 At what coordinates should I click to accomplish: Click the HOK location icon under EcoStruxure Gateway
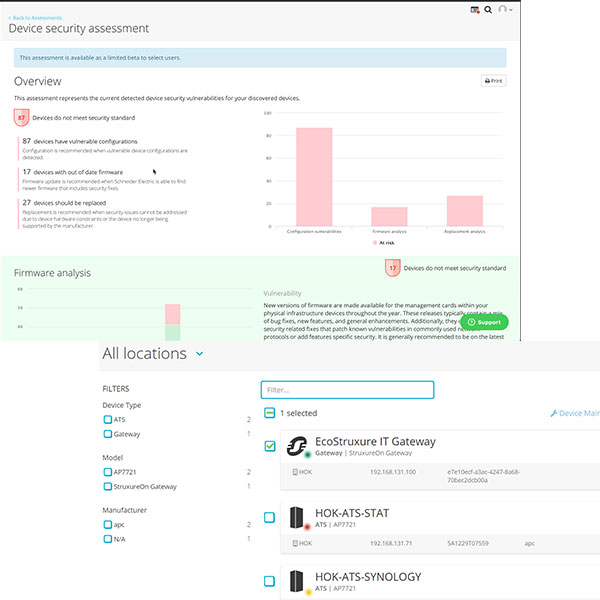295,472
